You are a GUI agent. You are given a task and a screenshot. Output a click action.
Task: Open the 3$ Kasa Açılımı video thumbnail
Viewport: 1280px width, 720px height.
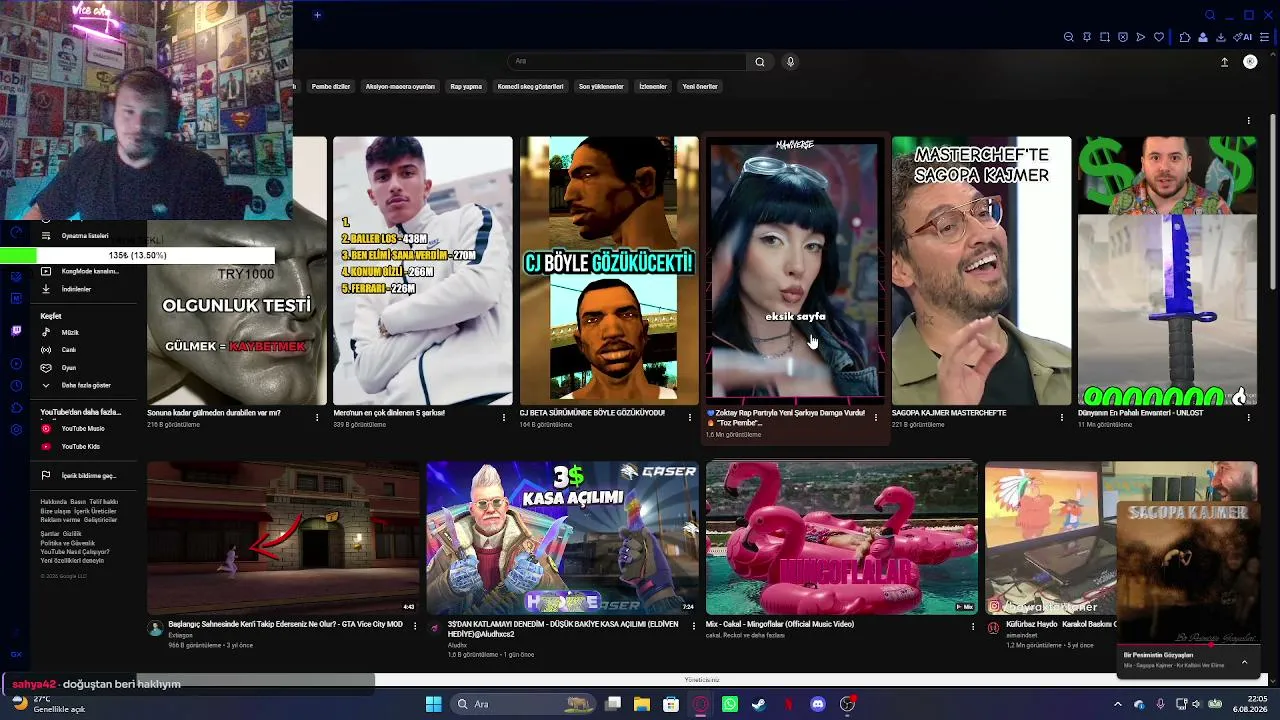[x=563, y=538]
